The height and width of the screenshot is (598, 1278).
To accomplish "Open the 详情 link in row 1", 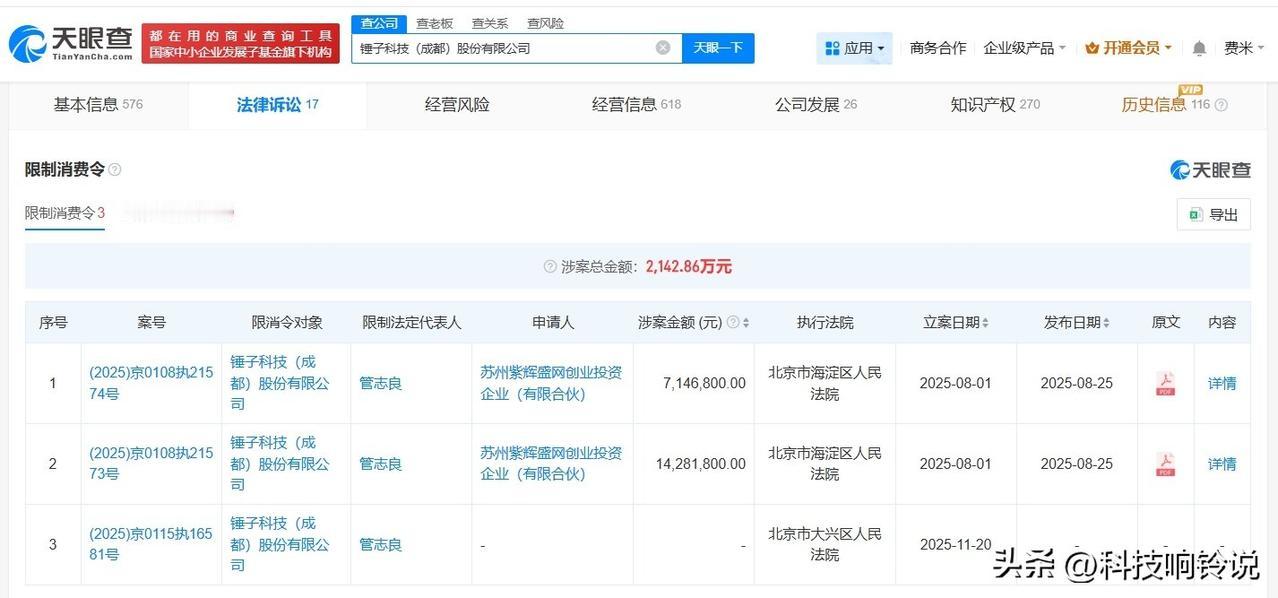I will (1222, 383).
